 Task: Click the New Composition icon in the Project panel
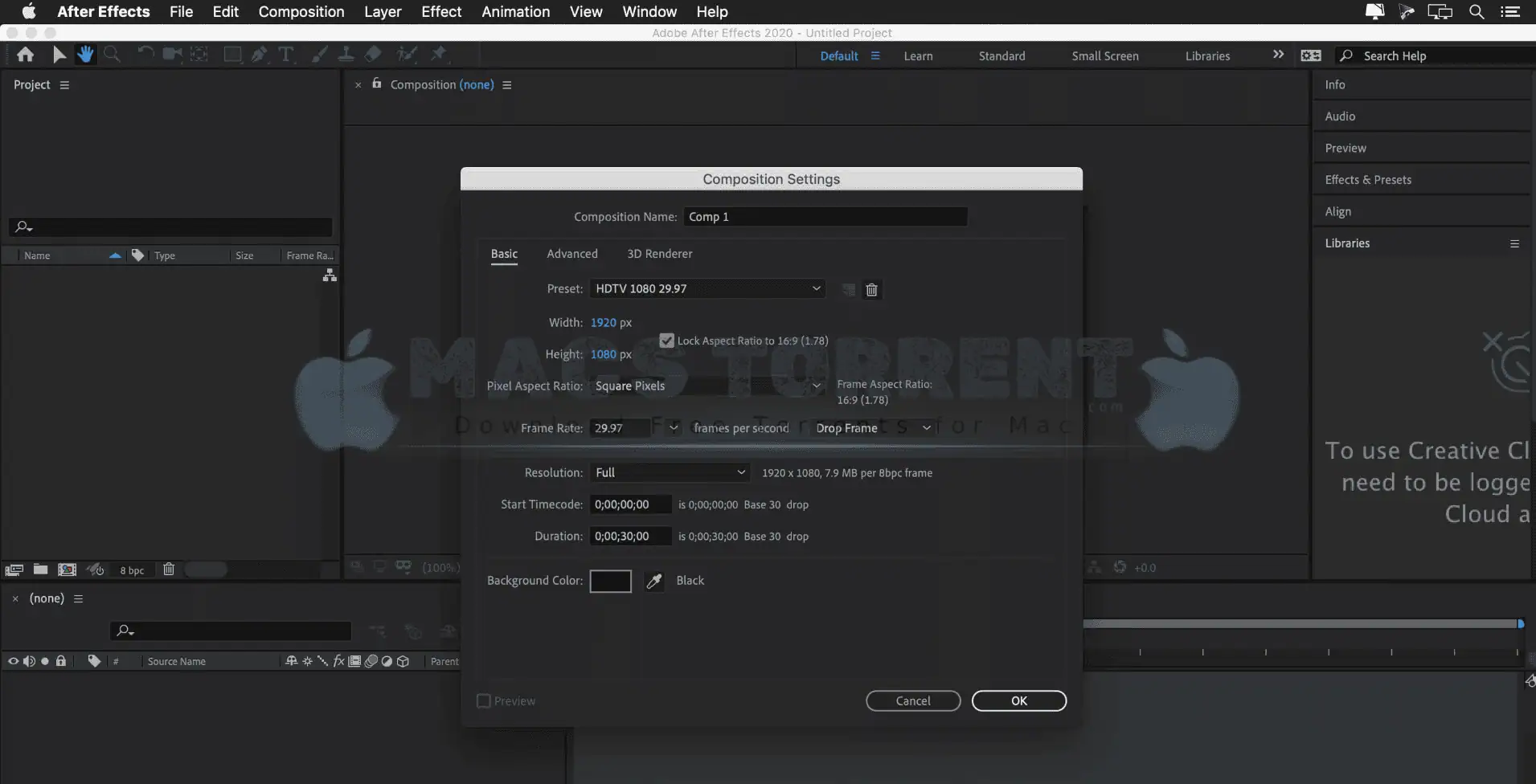(68, 570)
